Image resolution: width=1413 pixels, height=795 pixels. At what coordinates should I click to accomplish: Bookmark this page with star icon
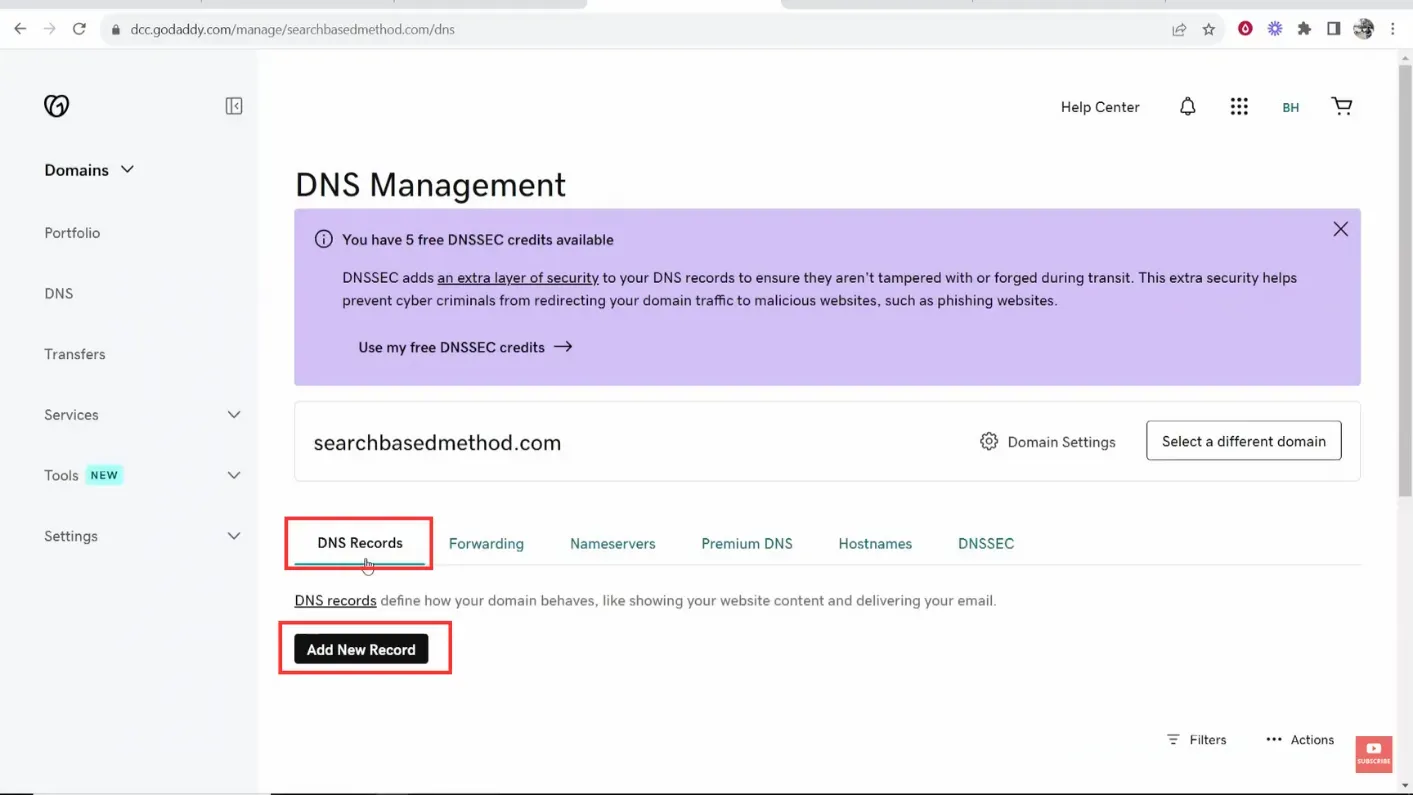click(1208, 29)
